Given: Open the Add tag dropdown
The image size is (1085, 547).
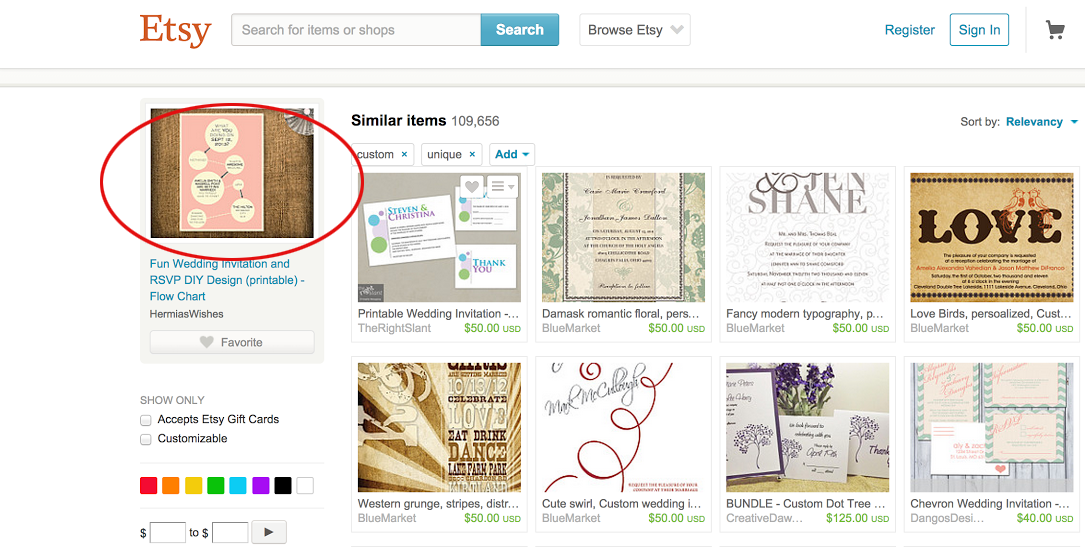Looking at the screenshot, I should coord(512,154).
